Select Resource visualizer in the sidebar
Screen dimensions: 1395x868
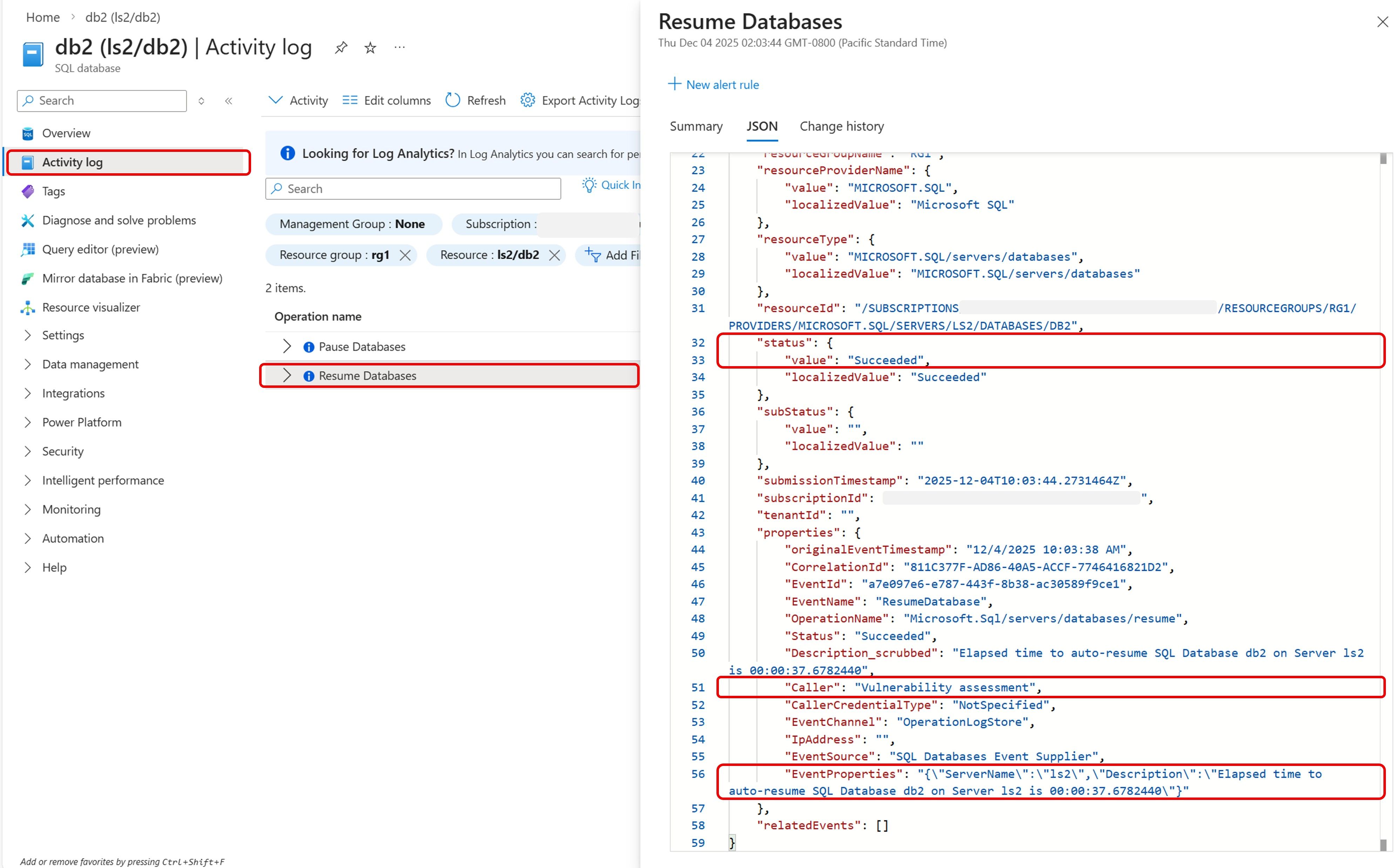[x=92, y=307]
